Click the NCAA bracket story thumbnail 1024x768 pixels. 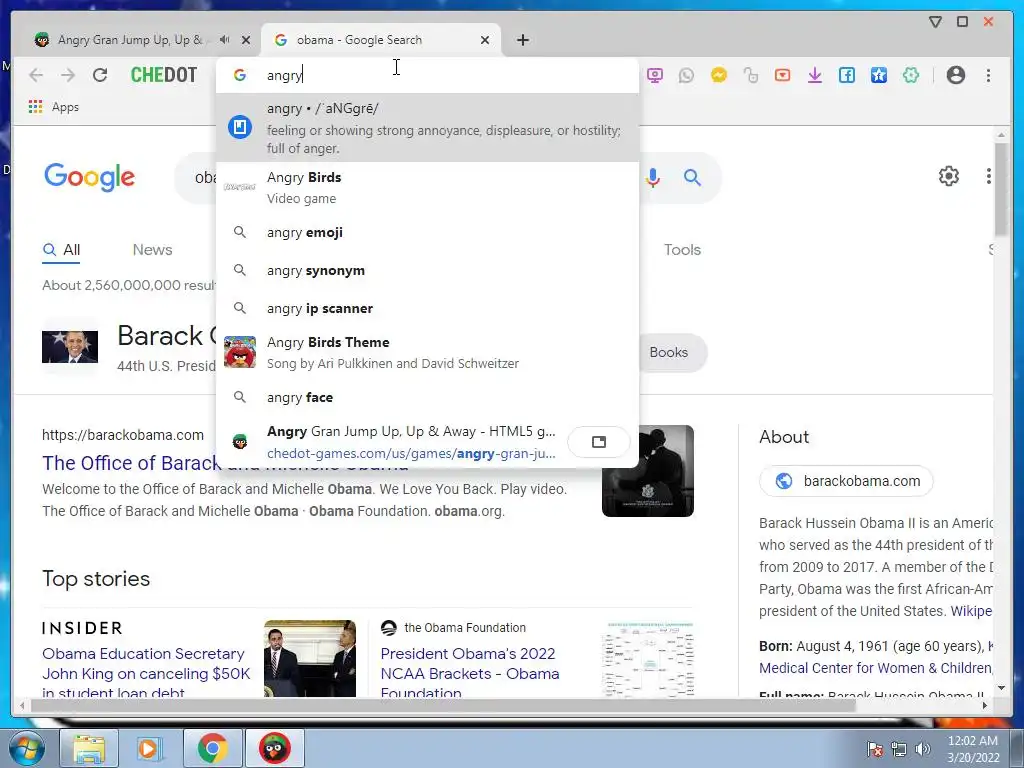click(648, 659)
